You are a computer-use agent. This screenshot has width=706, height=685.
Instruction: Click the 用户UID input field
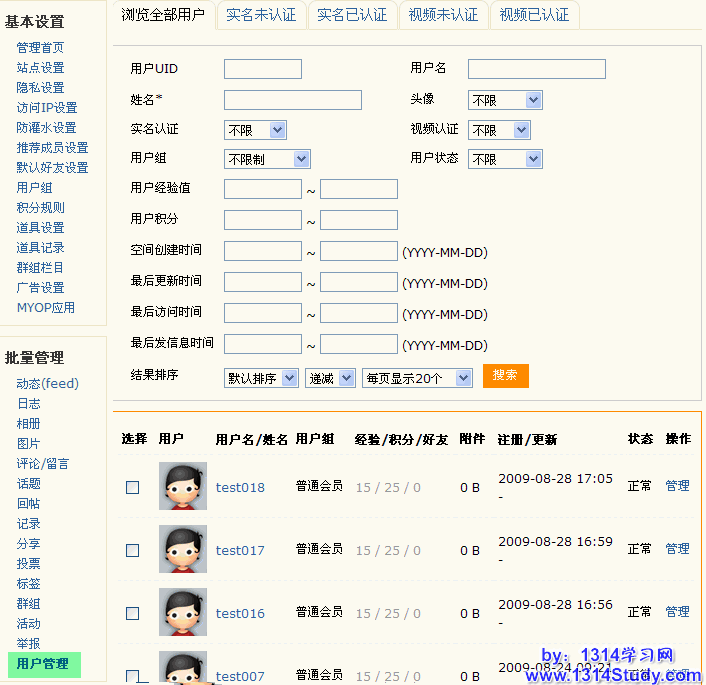pyautogui.click(x=263, y=69)
